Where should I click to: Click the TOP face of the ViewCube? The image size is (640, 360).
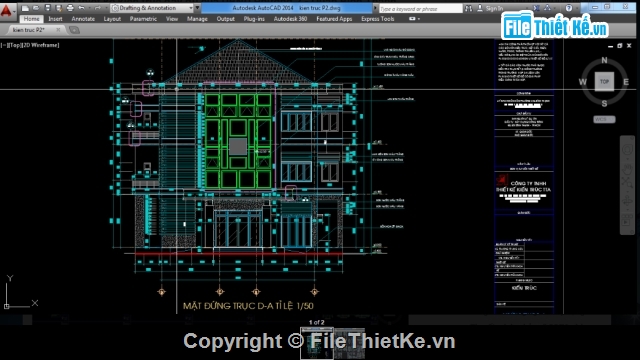(x=604, y=82)
